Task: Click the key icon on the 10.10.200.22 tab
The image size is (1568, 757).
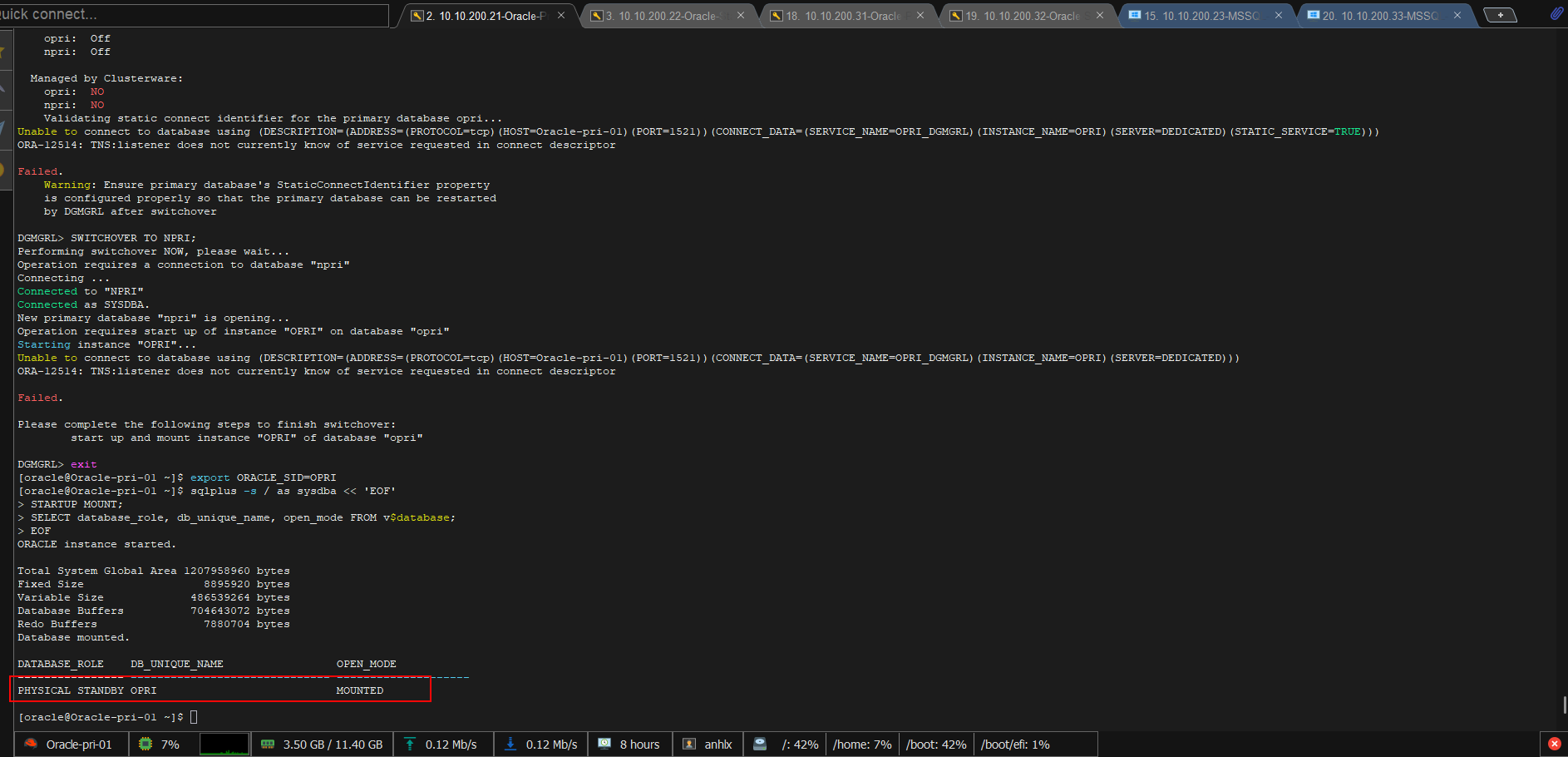Action: 597,16
